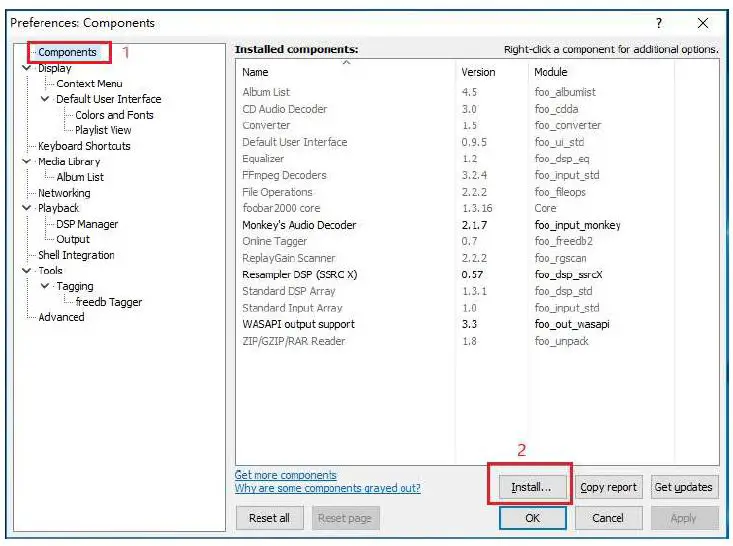Click version 1.3.16 of foobar2000 core
733x546 pixels.
477,208
